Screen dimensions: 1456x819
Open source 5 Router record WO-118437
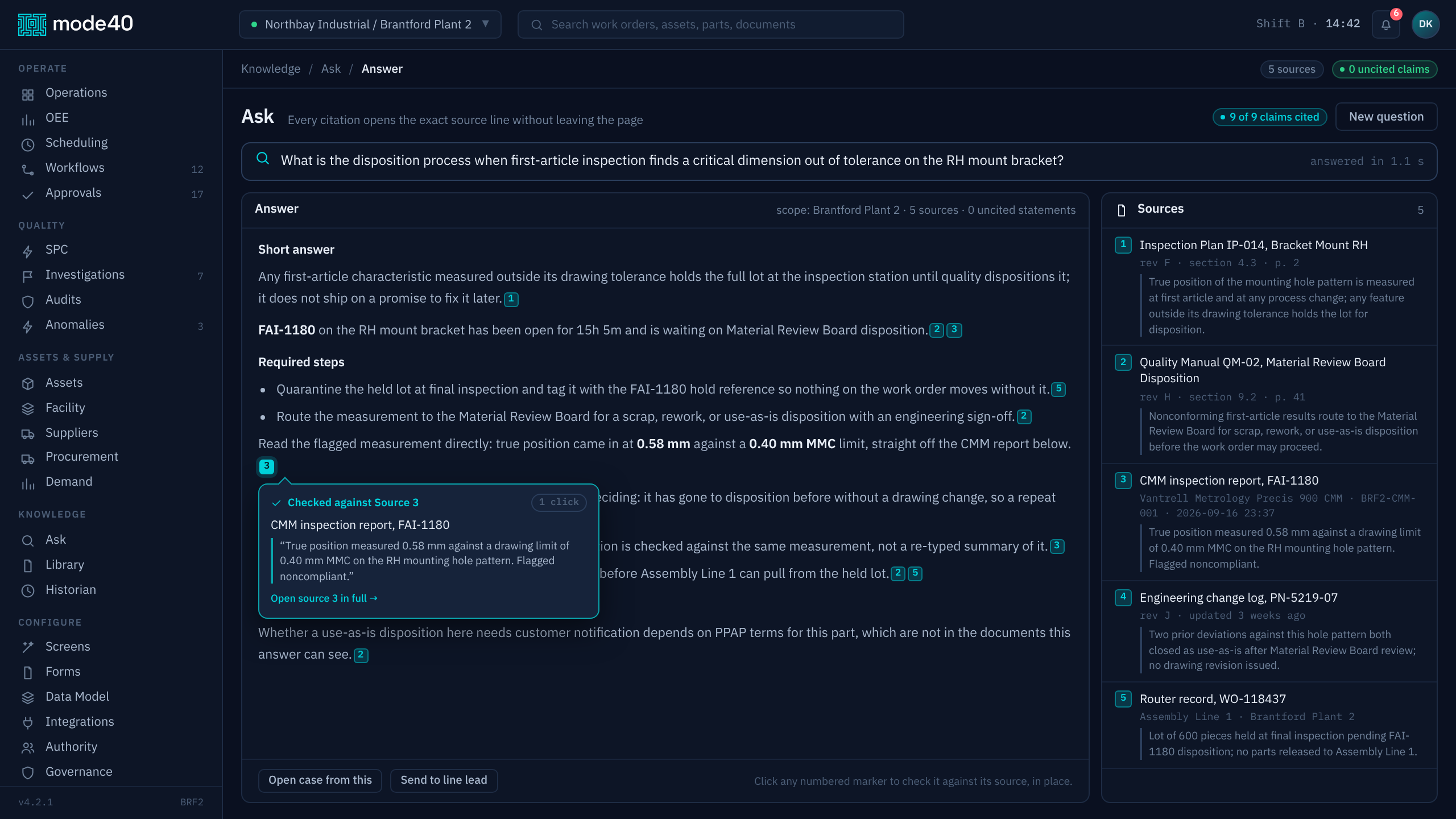tap(1269, 725)
